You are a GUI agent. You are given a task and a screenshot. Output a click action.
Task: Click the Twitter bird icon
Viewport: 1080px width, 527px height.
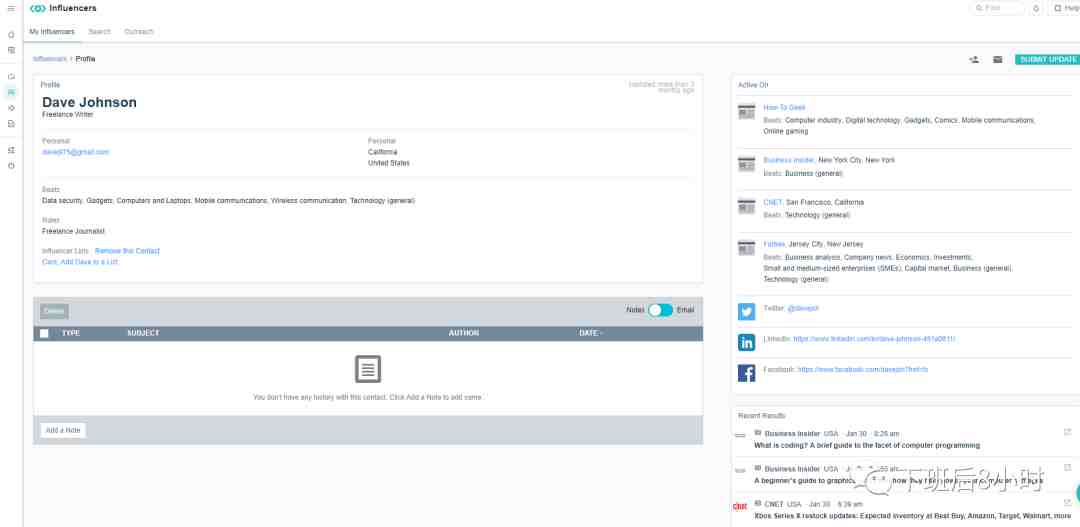[x=747, y=312]
